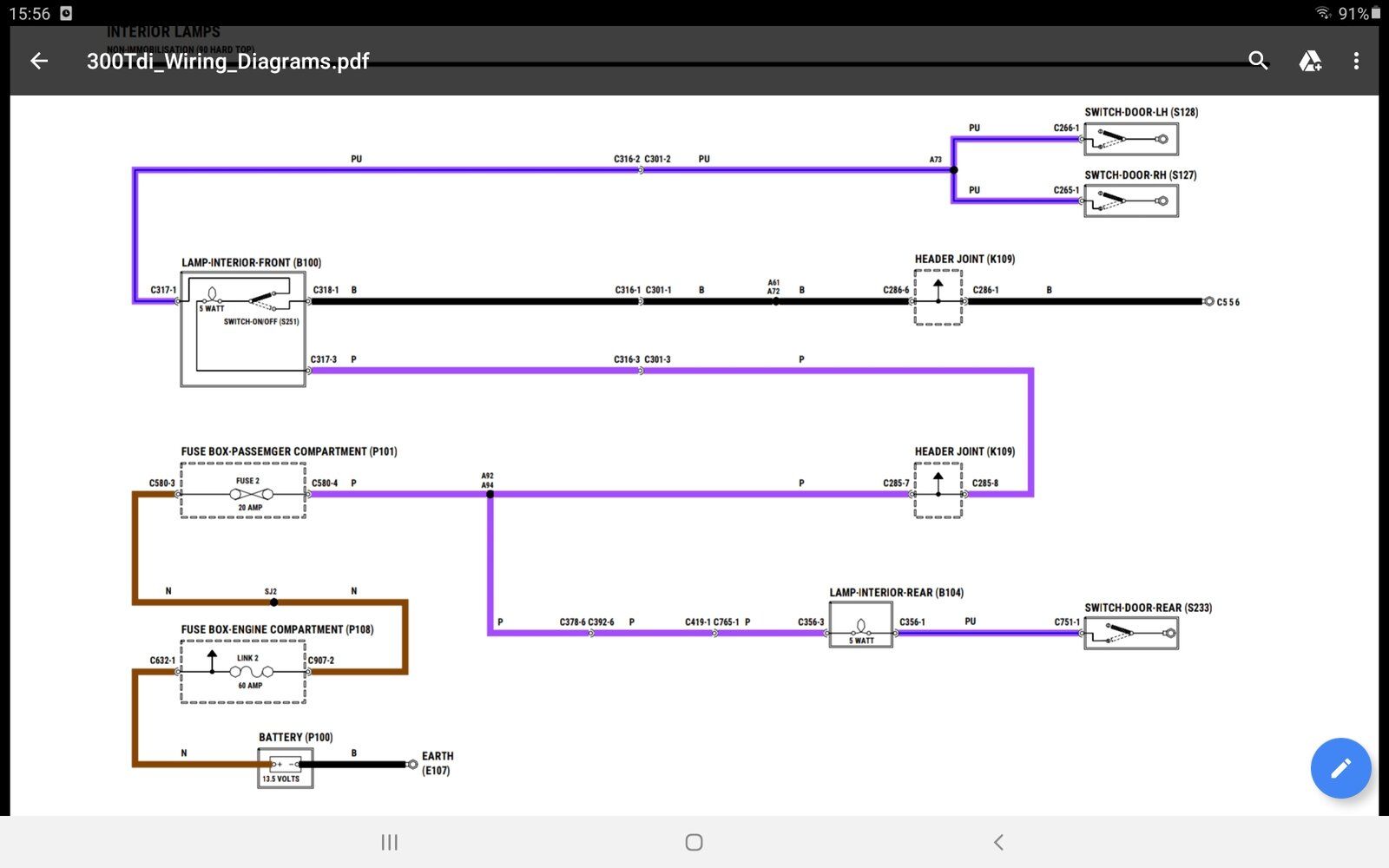1389x868 pixels.
Task: Open Android recent apps button
Action: click(390, 842)
